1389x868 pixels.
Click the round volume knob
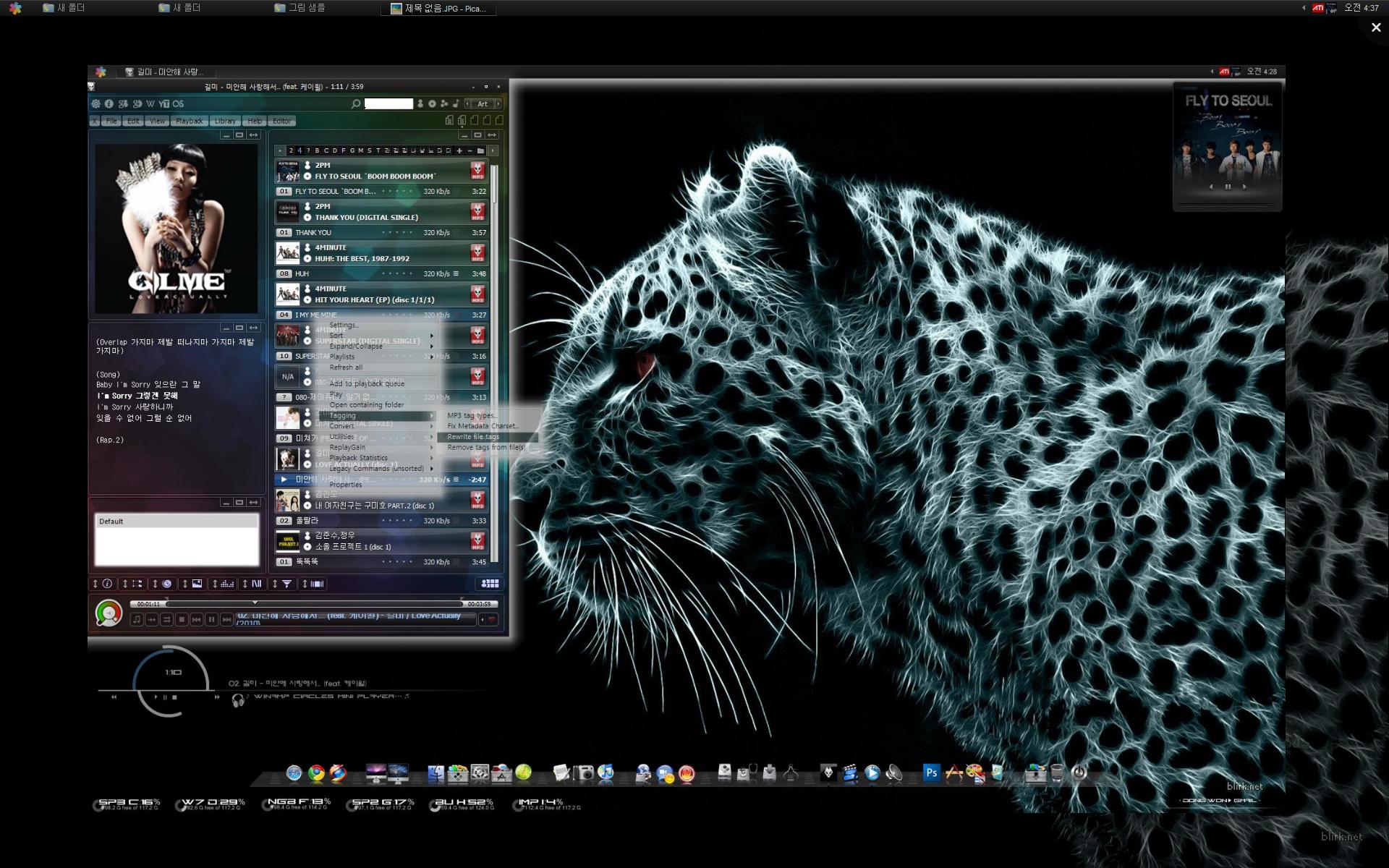point(109,613)
